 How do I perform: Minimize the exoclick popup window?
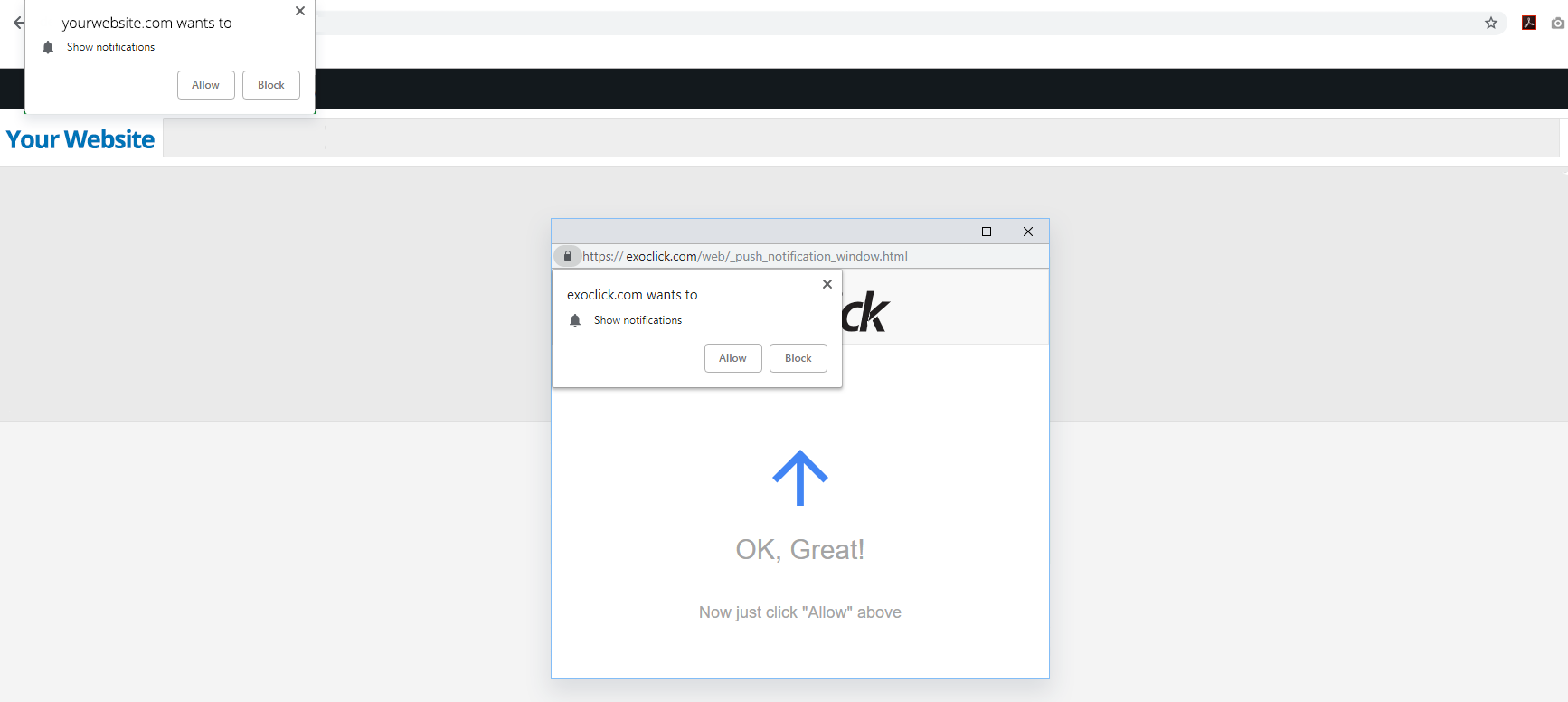coord(945,232)
